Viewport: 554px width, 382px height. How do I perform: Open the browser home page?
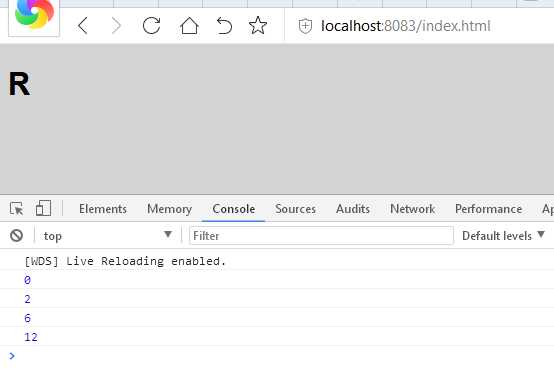[x=189, y=26]
